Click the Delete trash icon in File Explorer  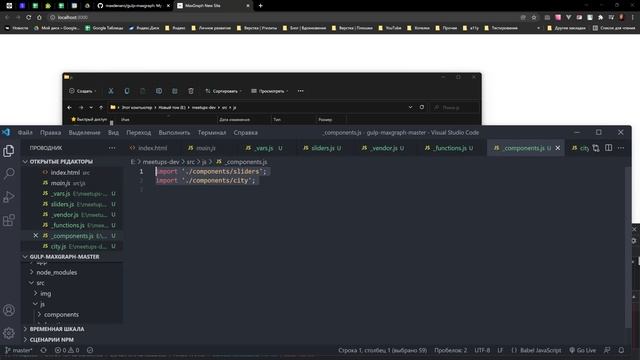click(x=191, y=91)
